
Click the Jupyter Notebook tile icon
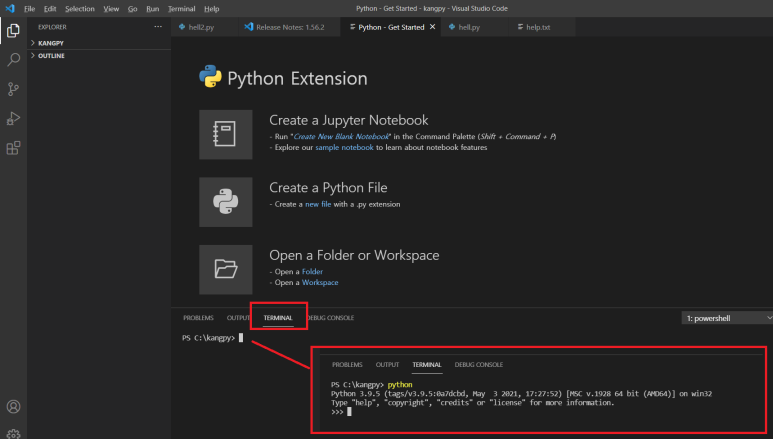tap(226, 135)
